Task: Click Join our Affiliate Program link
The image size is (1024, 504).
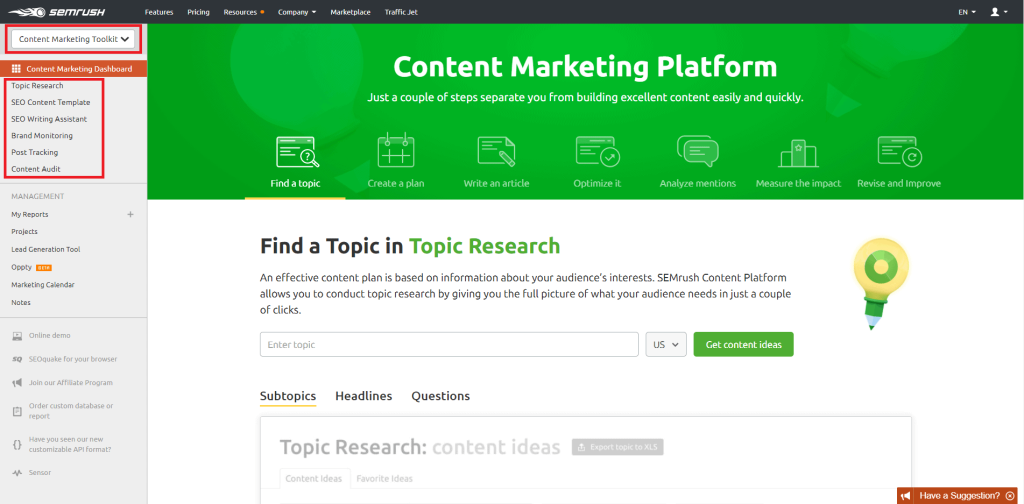Action: (x=71, y=383)
